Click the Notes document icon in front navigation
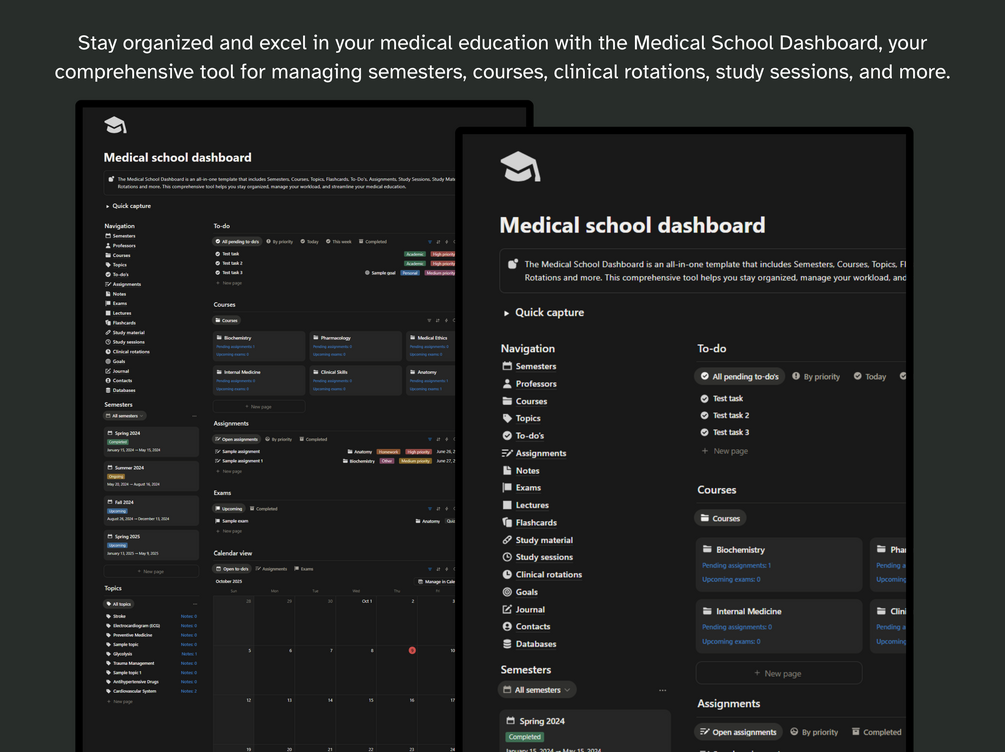The width and height of the screenshot is (1005, 752). pyautogui.click(x=507, y=470)
